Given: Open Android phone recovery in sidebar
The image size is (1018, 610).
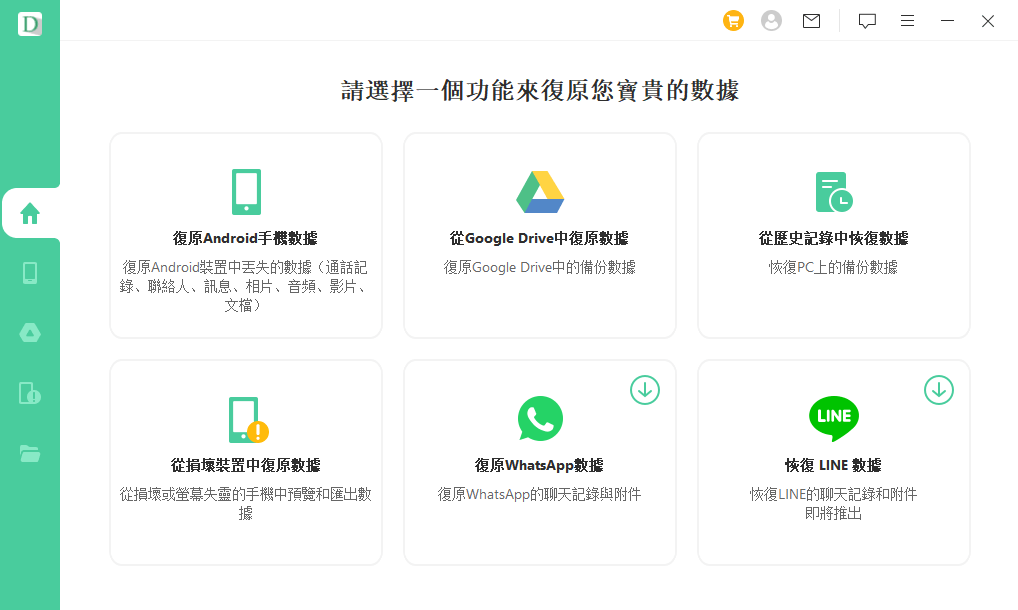Looking at the screenshot, I should coord(30,273).
